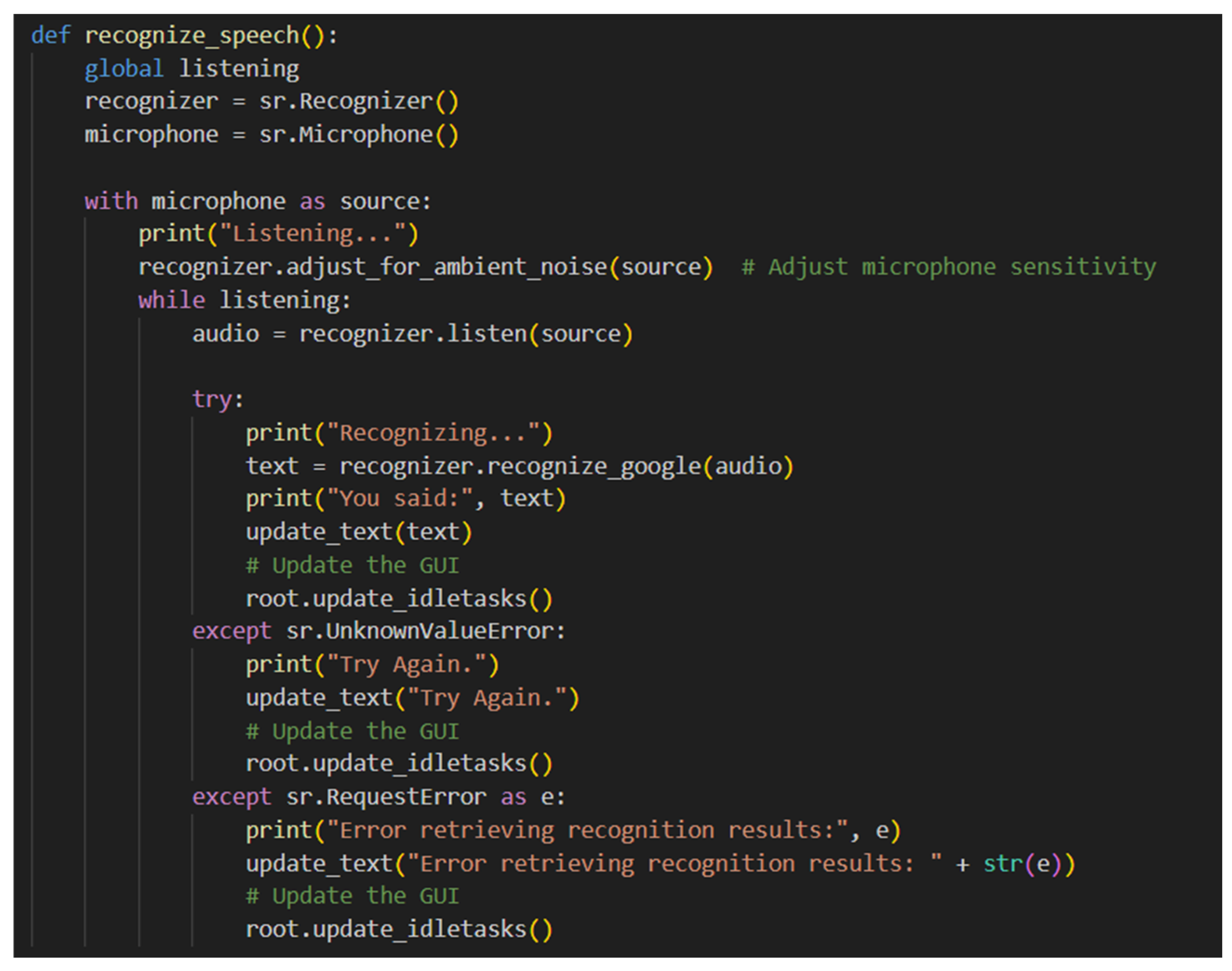Click the def keyword on first line

tap(51, 35)
